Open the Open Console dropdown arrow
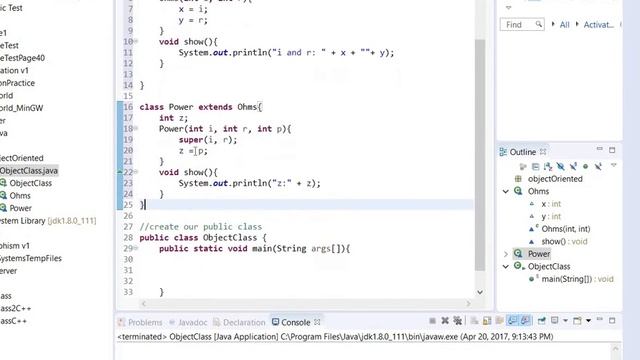 [x=588, y=321]
